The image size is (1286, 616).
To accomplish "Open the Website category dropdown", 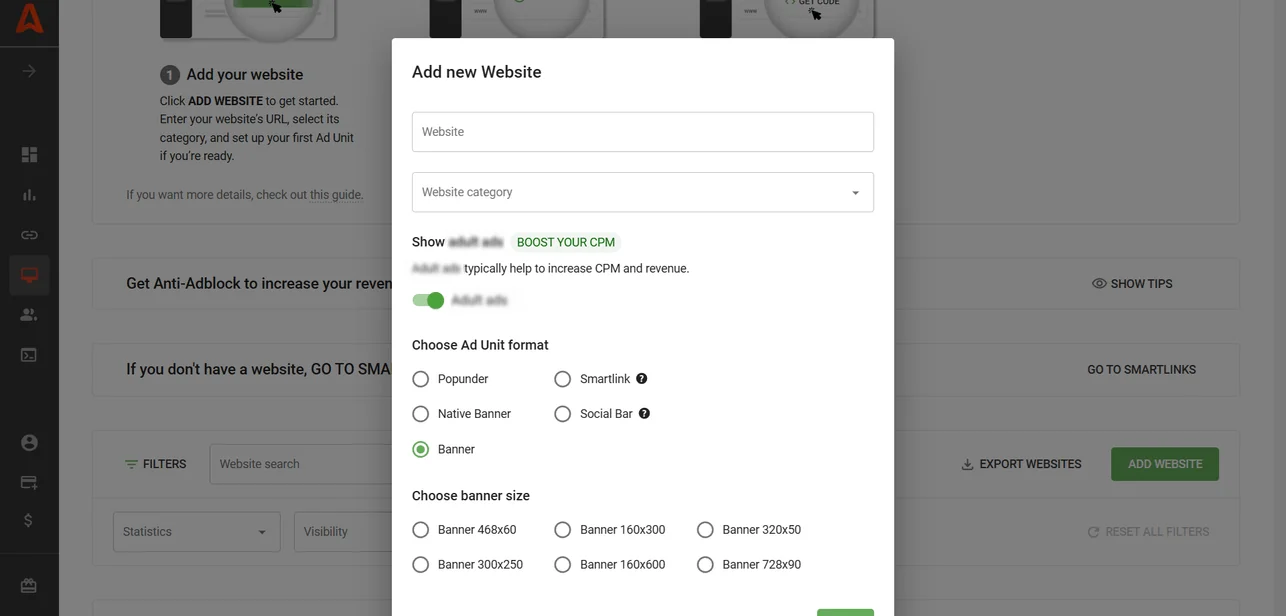I will click(x=643, y=192).
